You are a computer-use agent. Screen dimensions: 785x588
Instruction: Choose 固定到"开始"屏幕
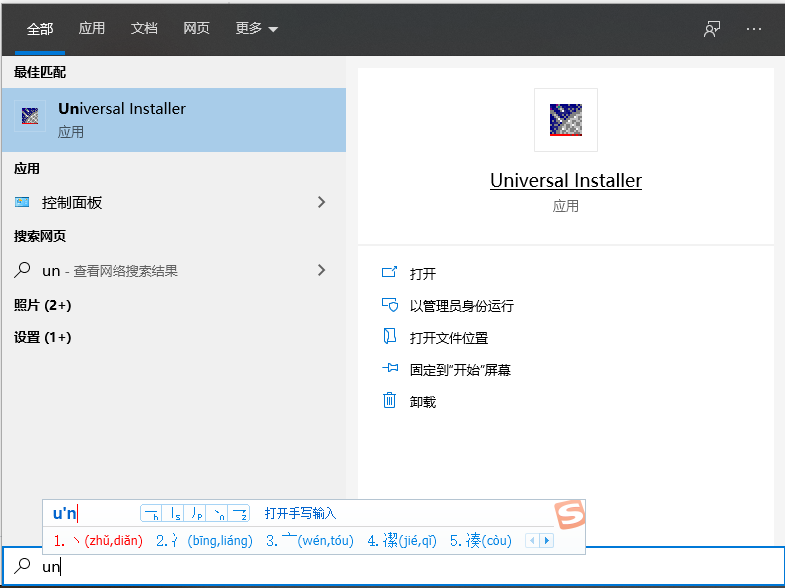point(460,370)
